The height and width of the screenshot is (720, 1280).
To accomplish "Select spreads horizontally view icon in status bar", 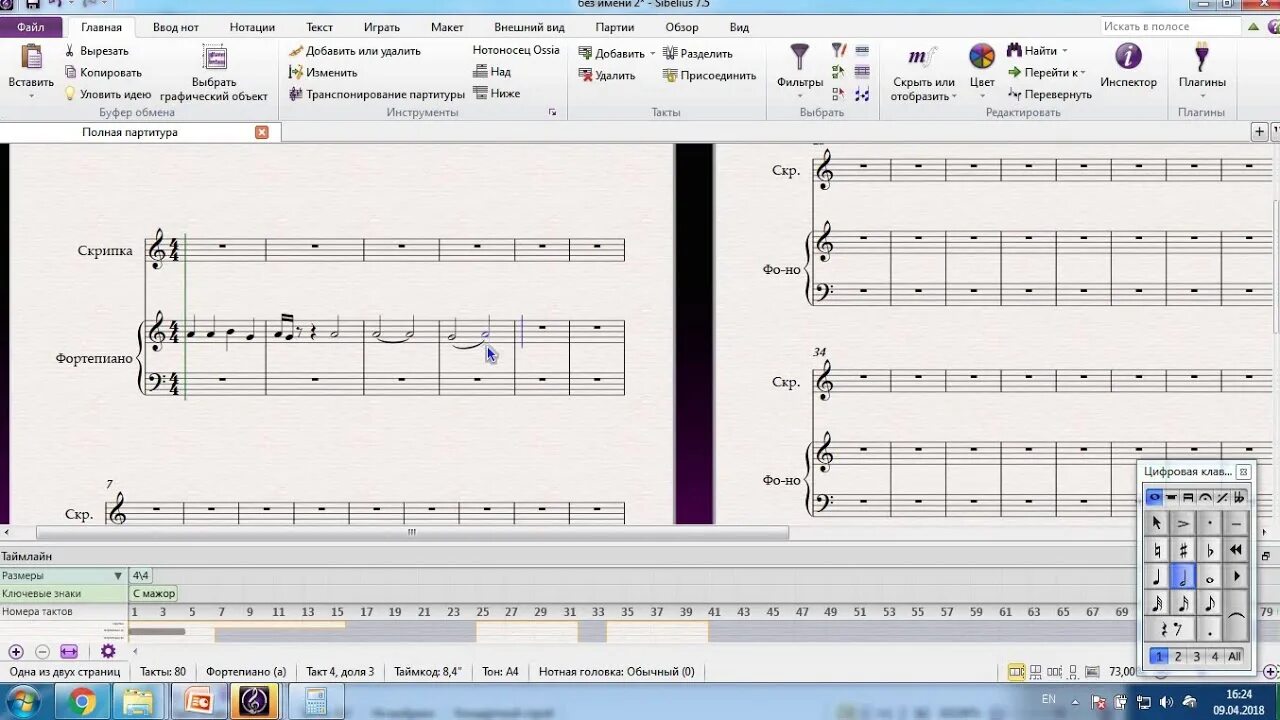I will 1016,672.
